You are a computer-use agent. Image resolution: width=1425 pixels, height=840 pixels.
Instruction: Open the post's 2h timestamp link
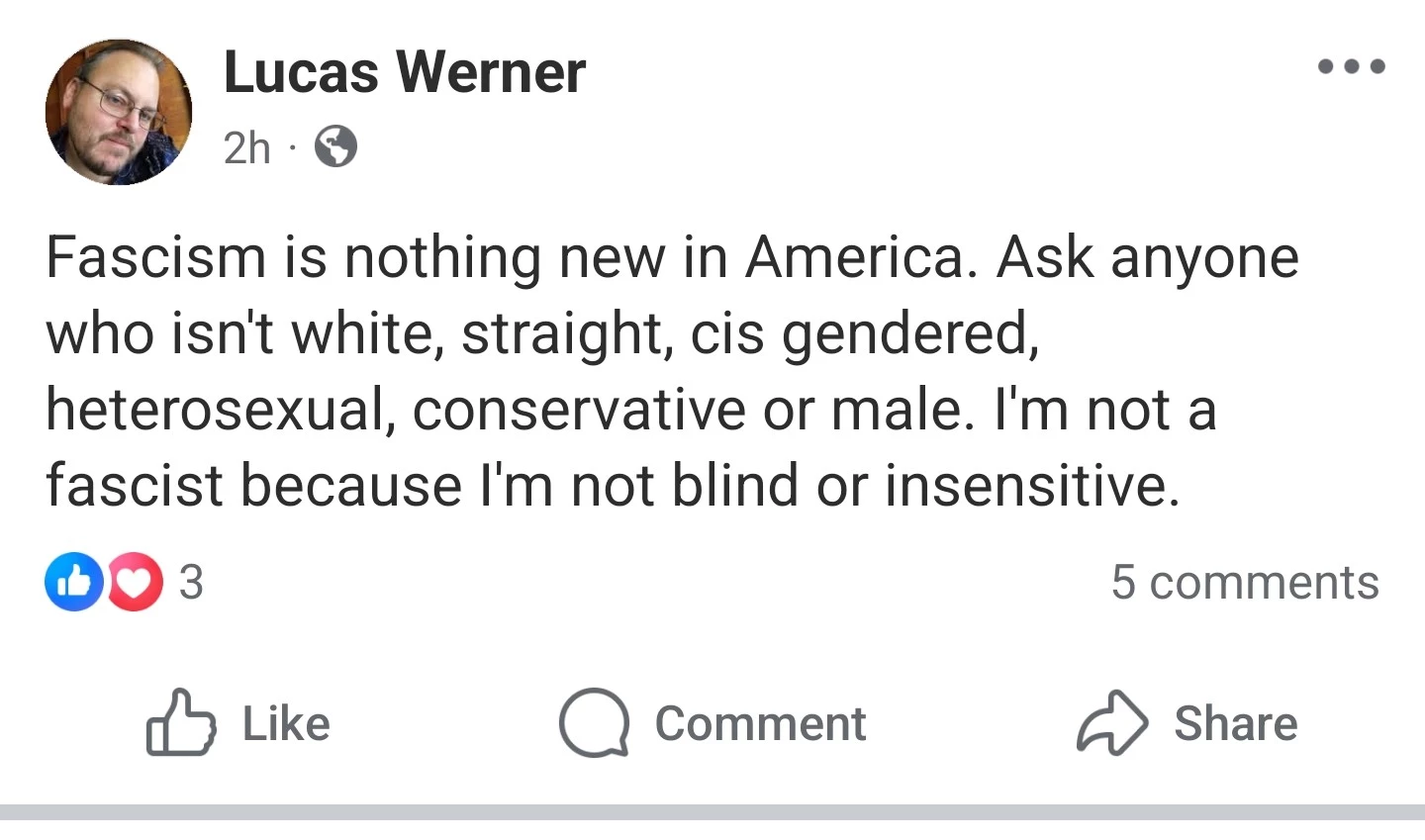(246, 148)
